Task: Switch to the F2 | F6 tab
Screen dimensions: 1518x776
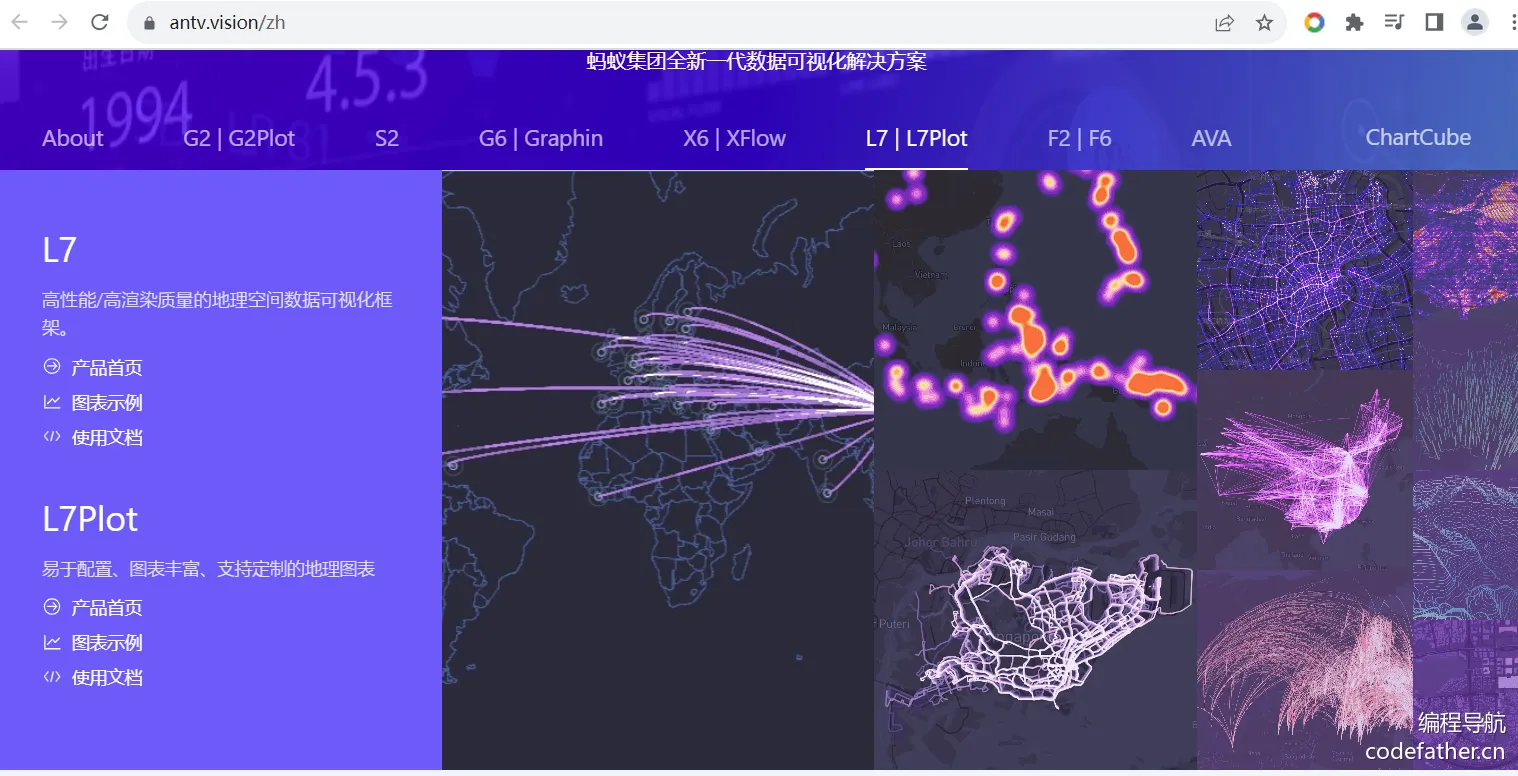Action: 1080,138
